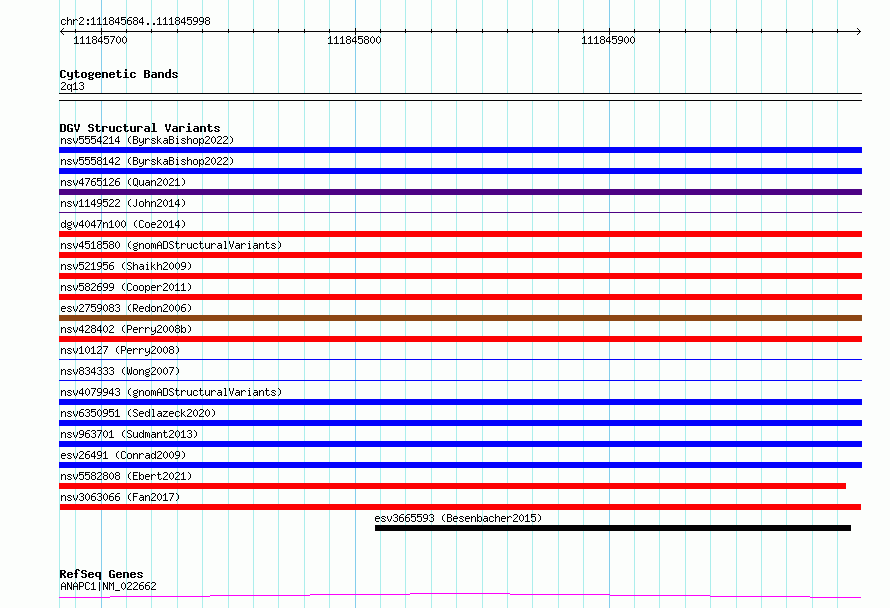
Task: Click the RefSeq Genes track heading
Action: tap(101, 574)
